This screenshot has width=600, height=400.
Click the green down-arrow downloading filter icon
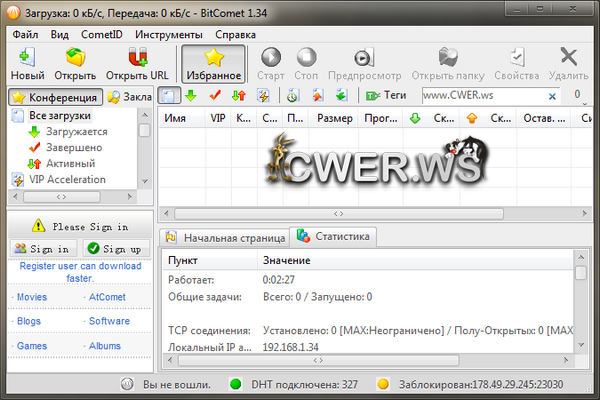191,95
